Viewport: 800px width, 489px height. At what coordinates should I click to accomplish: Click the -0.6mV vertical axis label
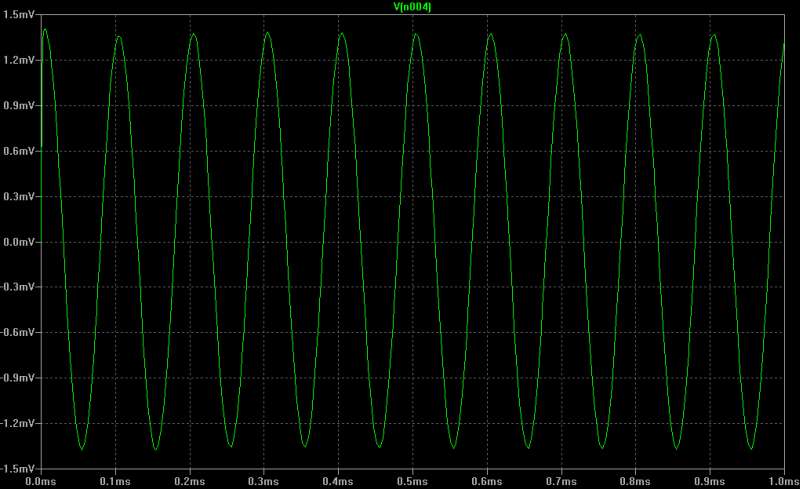[x=17, y=332]
